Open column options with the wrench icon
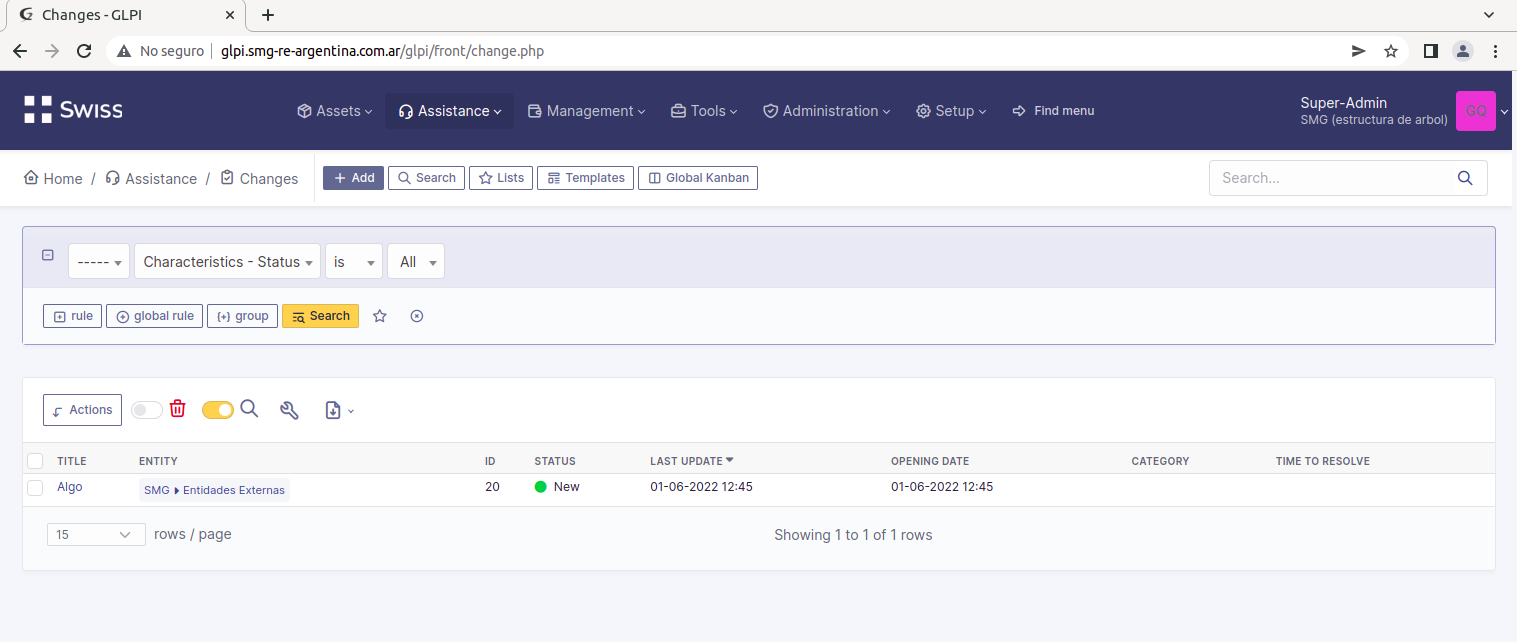The image size is (1517, 642). click(x=289, y=410)
